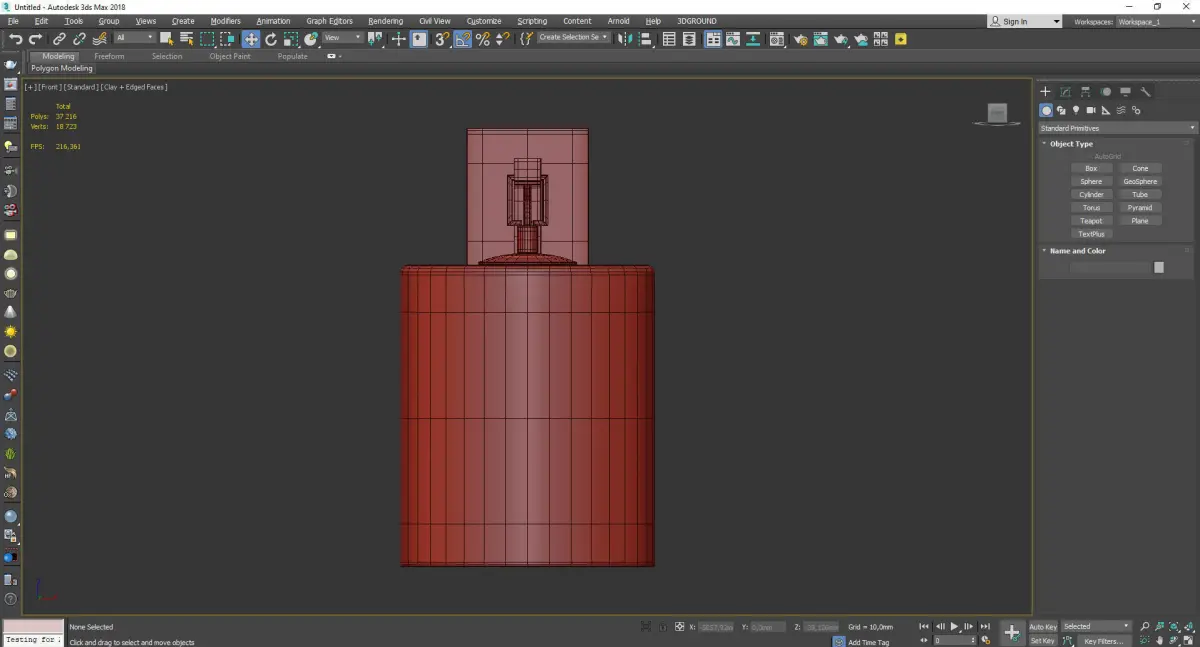Image resolution: width=1200 pixels, height=647 pixels.
Task: Click the Undo arrow icon
Action: (15, 39)
